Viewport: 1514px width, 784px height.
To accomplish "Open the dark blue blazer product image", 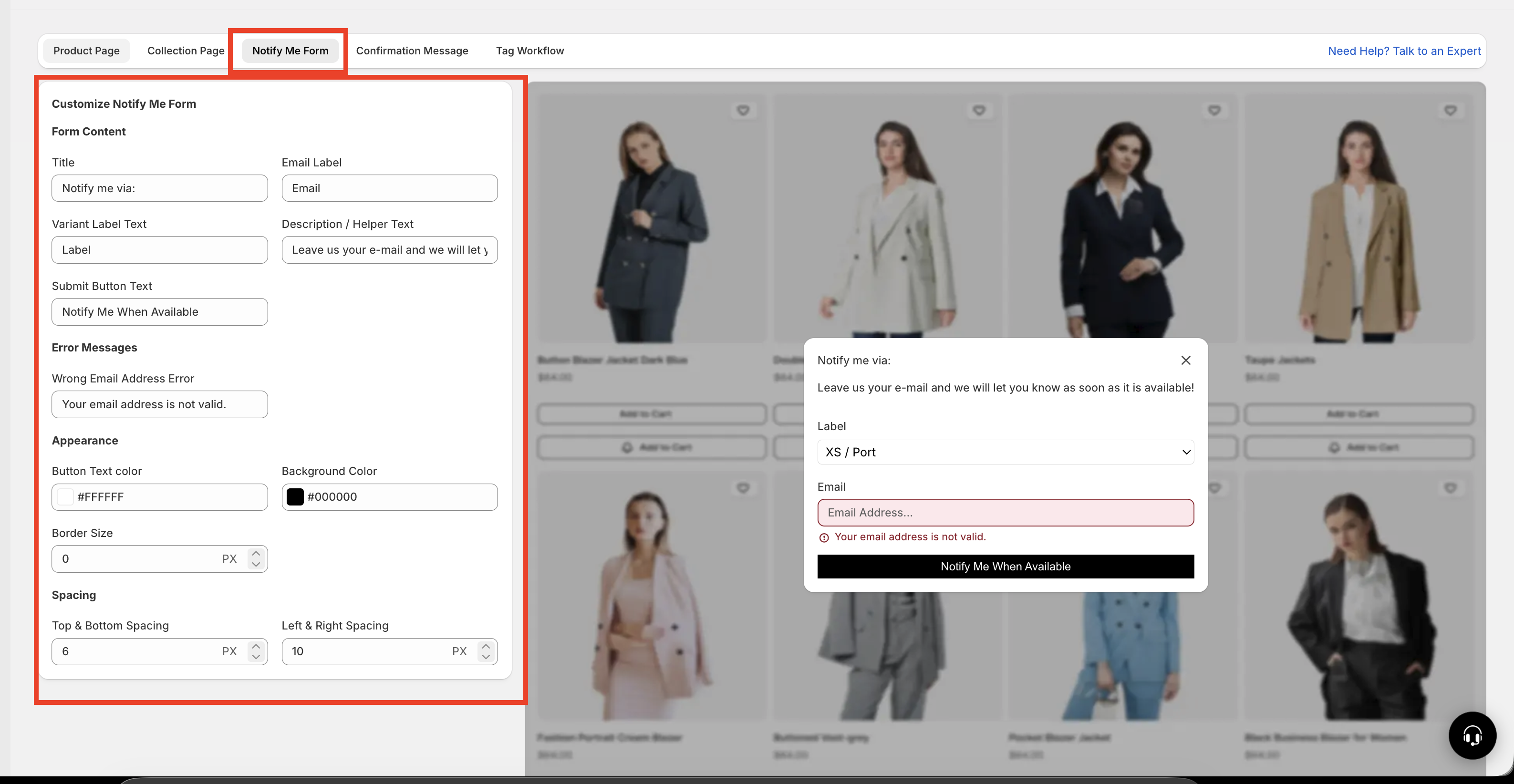I will click(x=652, y=218).
